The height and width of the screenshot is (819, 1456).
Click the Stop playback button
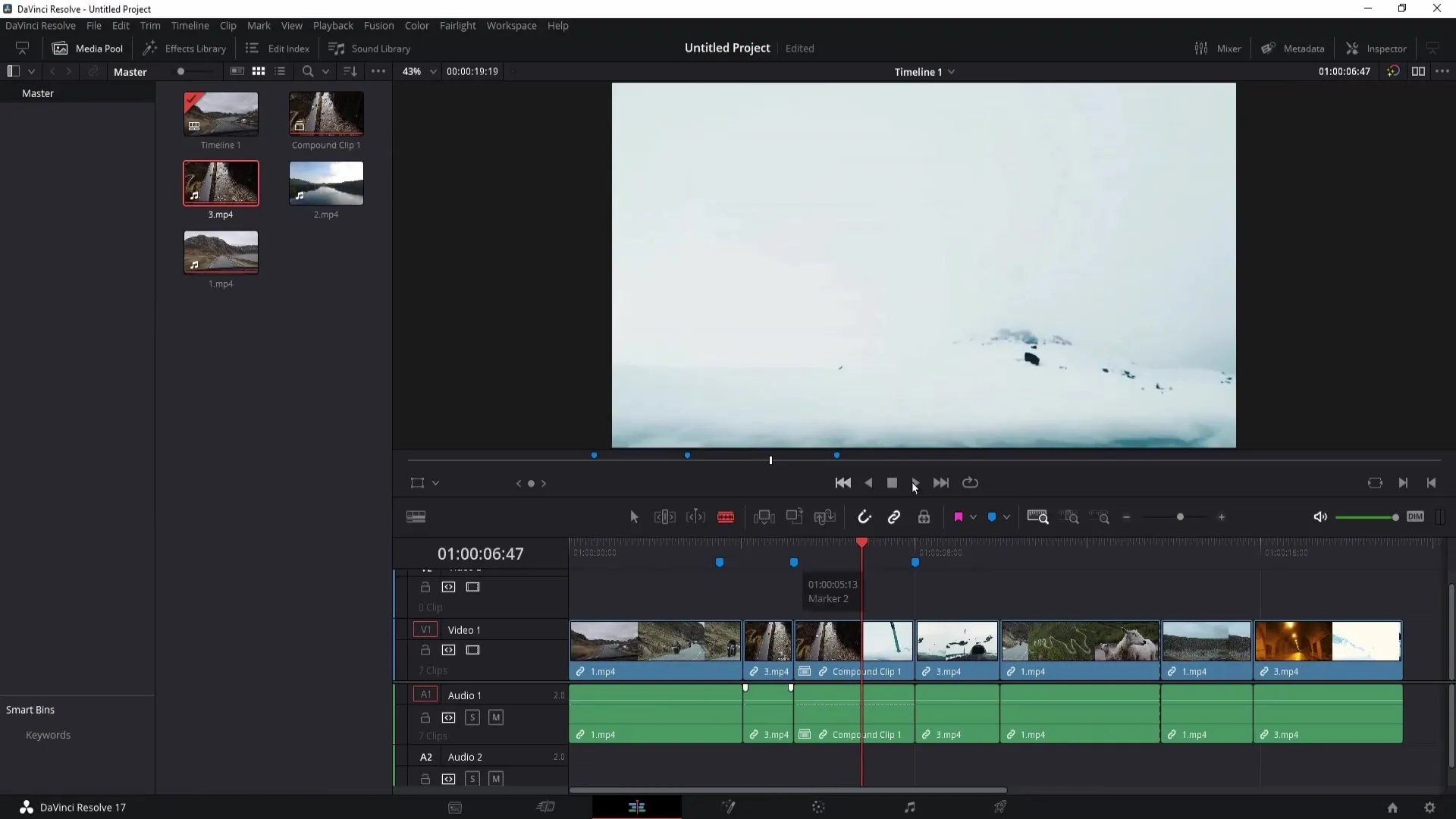(892, 483)
